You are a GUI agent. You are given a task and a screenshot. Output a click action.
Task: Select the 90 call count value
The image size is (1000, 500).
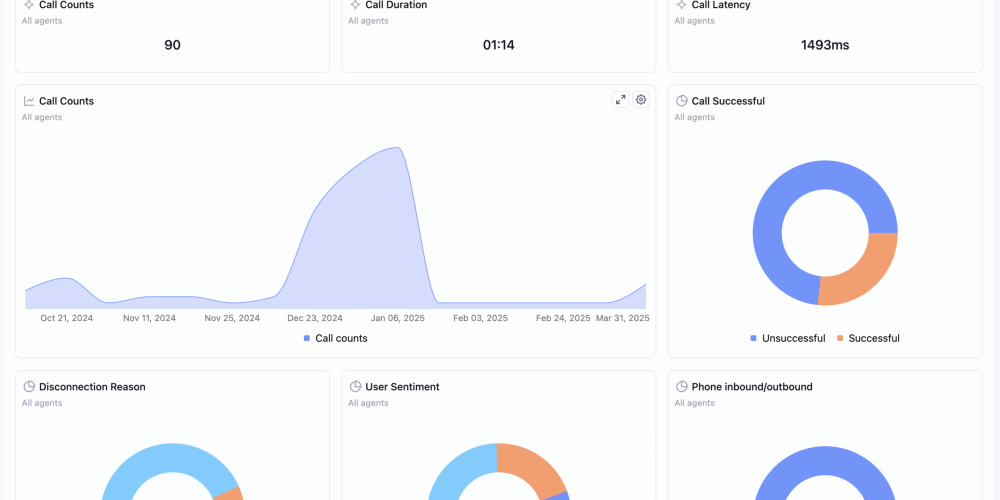pos(172,45)
